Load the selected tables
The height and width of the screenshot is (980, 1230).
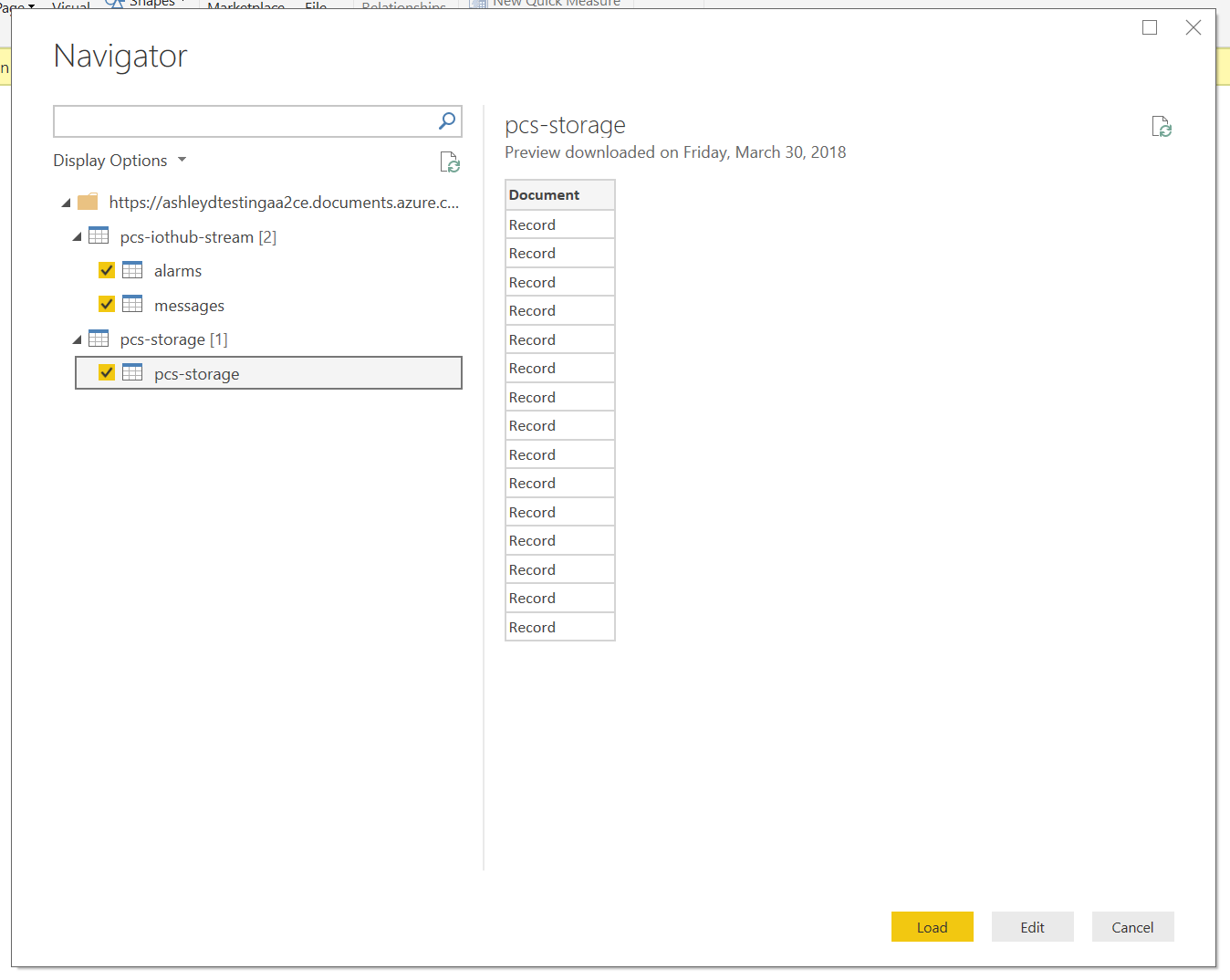pyautogui.click(x=933, y=927)
